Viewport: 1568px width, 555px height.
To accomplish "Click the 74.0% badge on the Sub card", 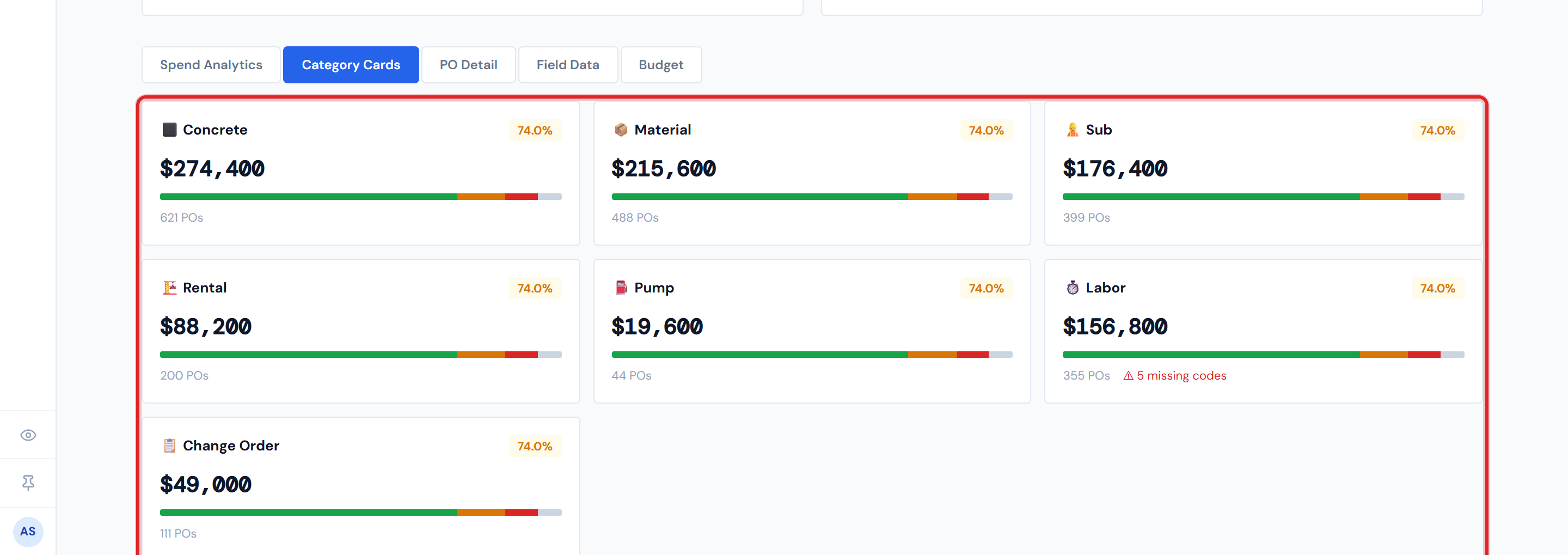I will [1437, 130].
